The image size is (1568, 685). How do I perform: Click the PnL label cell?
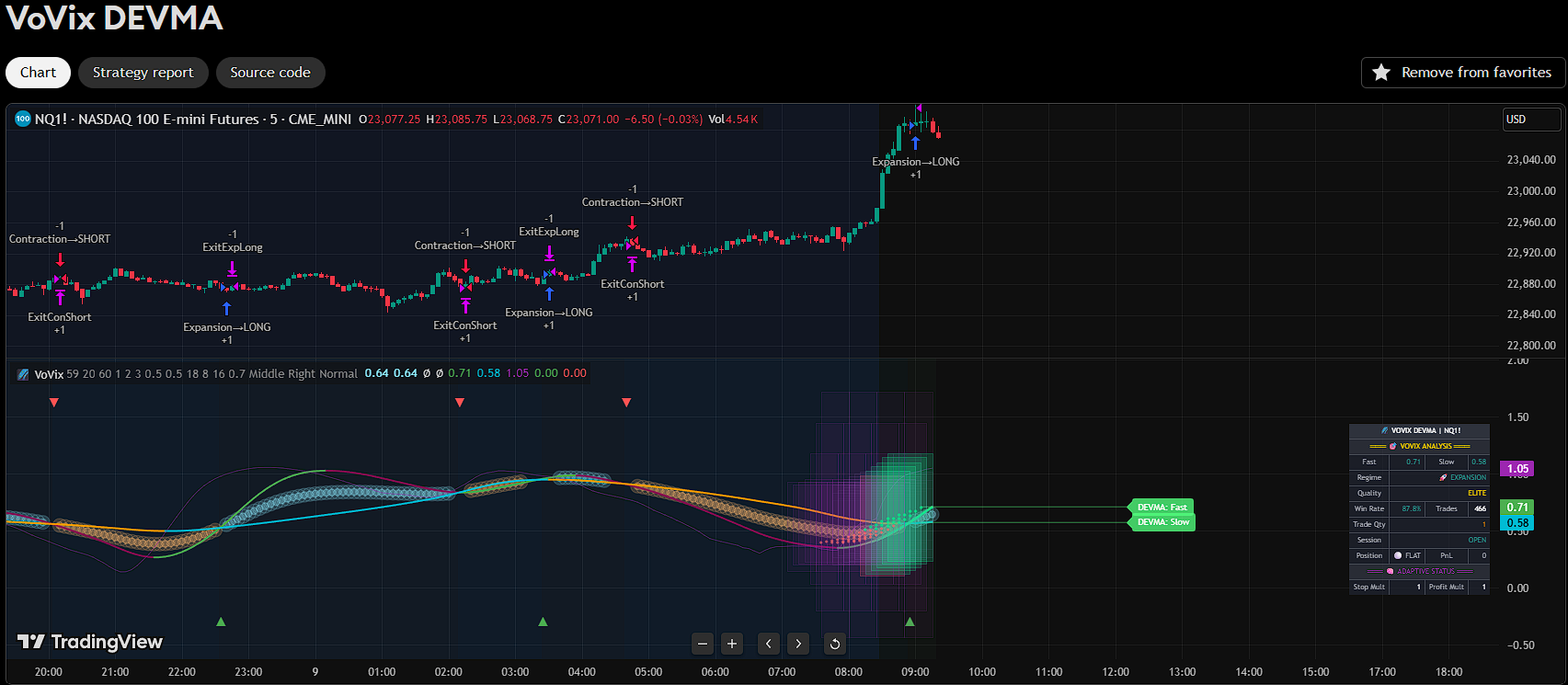point(1447,555)
